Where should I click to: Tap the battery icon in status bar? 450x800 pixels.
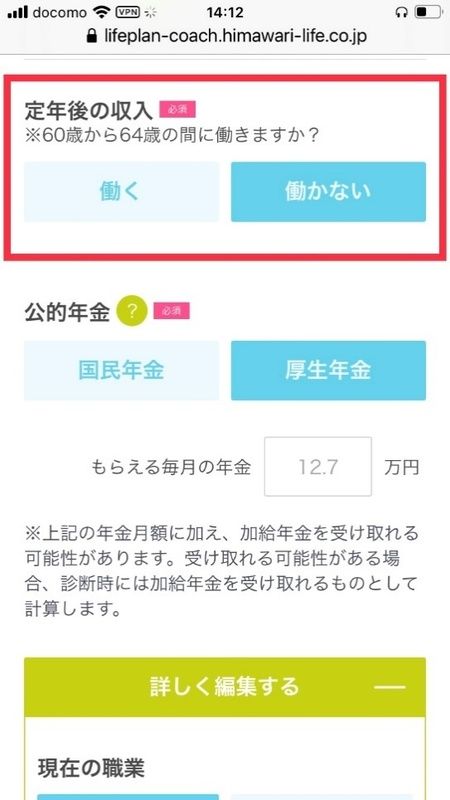pyautogui.click(x=428, y=12)
